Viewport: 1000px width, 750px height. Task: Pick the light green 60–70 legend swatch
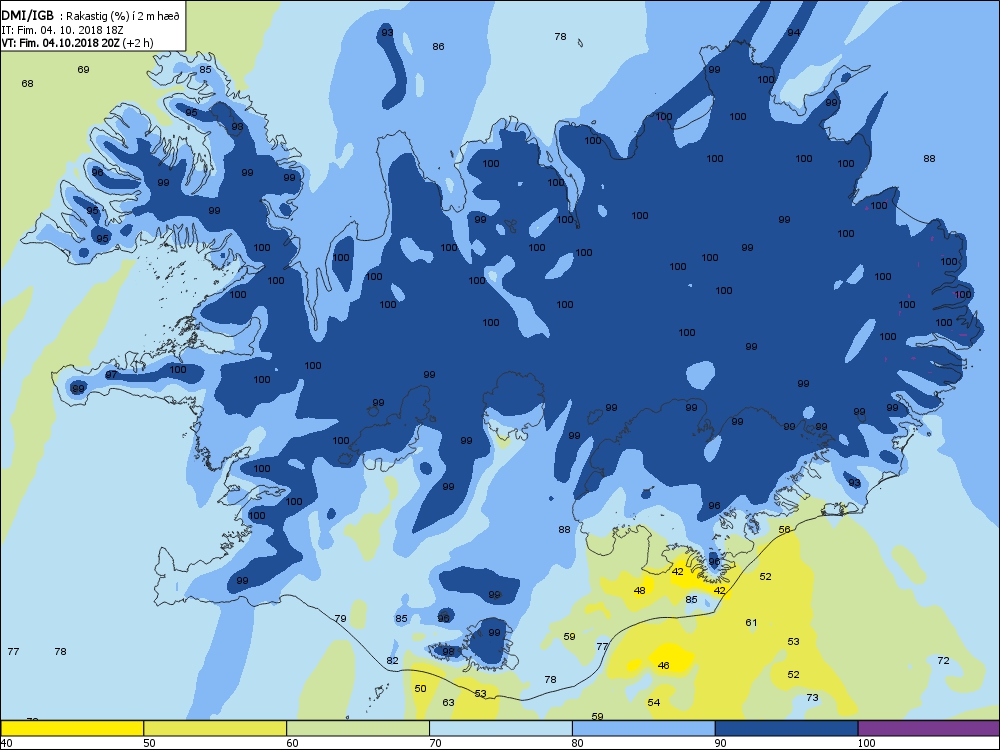pos(358,728)
